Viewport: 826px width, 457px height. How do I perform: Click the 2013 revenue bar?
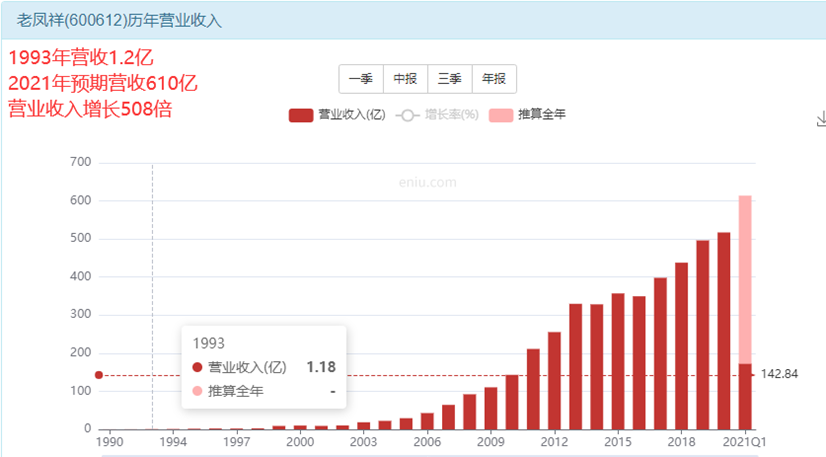pos(575,366)
